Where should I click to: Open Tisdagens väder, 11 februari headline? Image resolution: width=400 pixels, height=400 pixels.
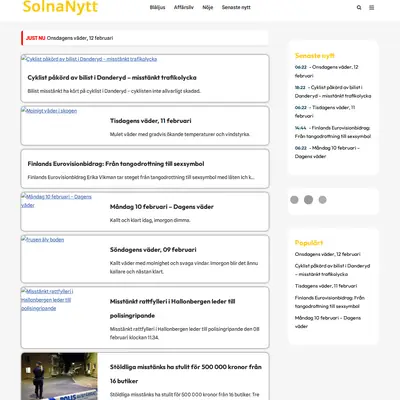coord(151,121)
